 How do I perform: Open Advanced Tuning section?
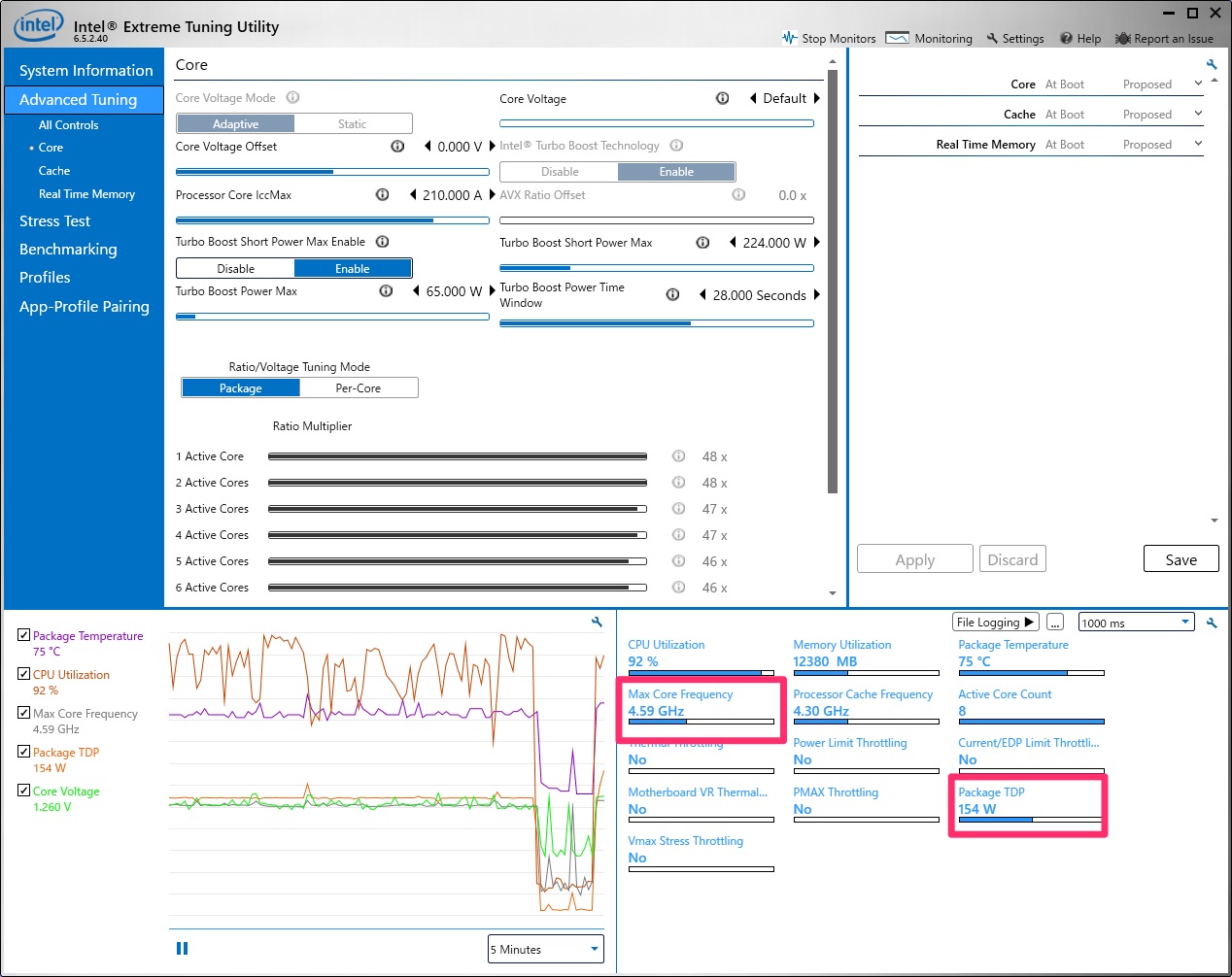click(x=84, y=100)
